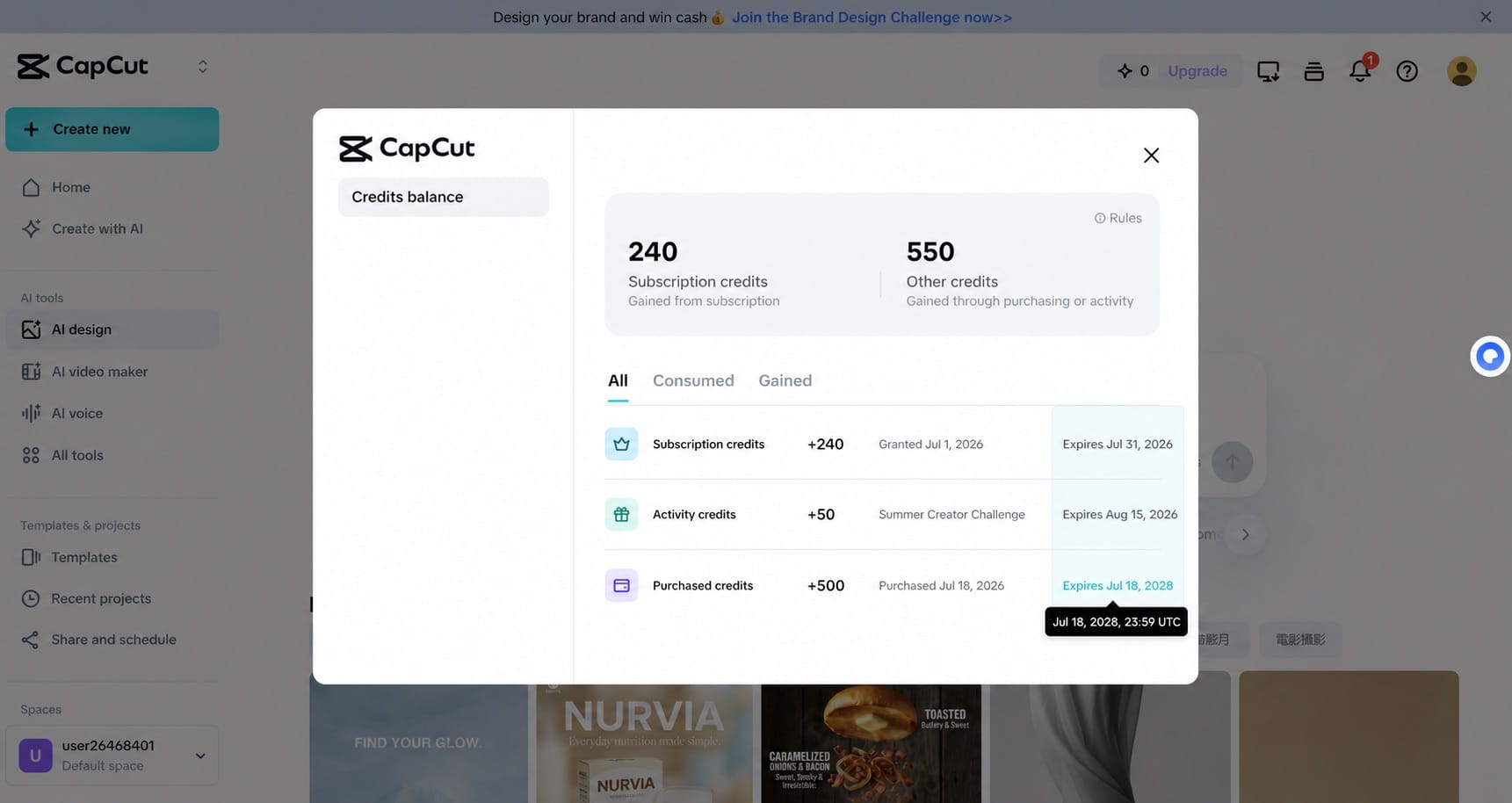The height and width of the screenshot is (803, 1512).
Task: Click the background up-arrow send button
Action: [1232, 462]
